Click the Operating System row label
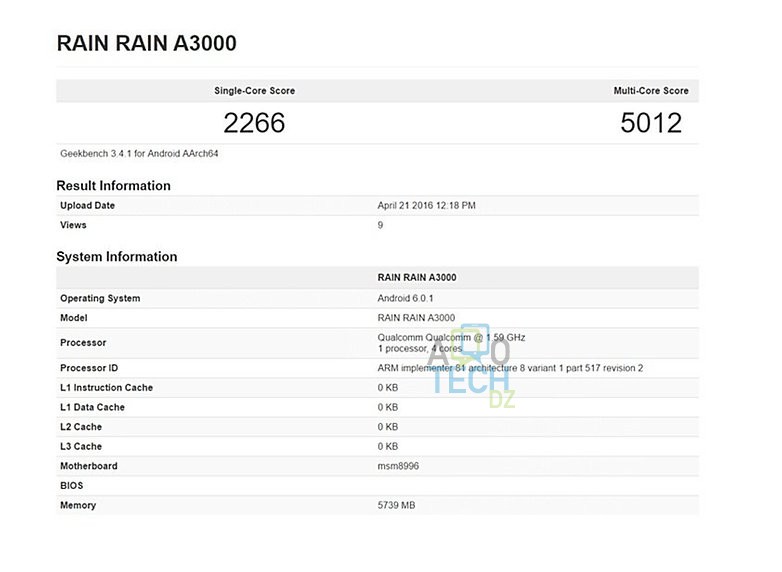Screen dimensions: 782x572 100,298
